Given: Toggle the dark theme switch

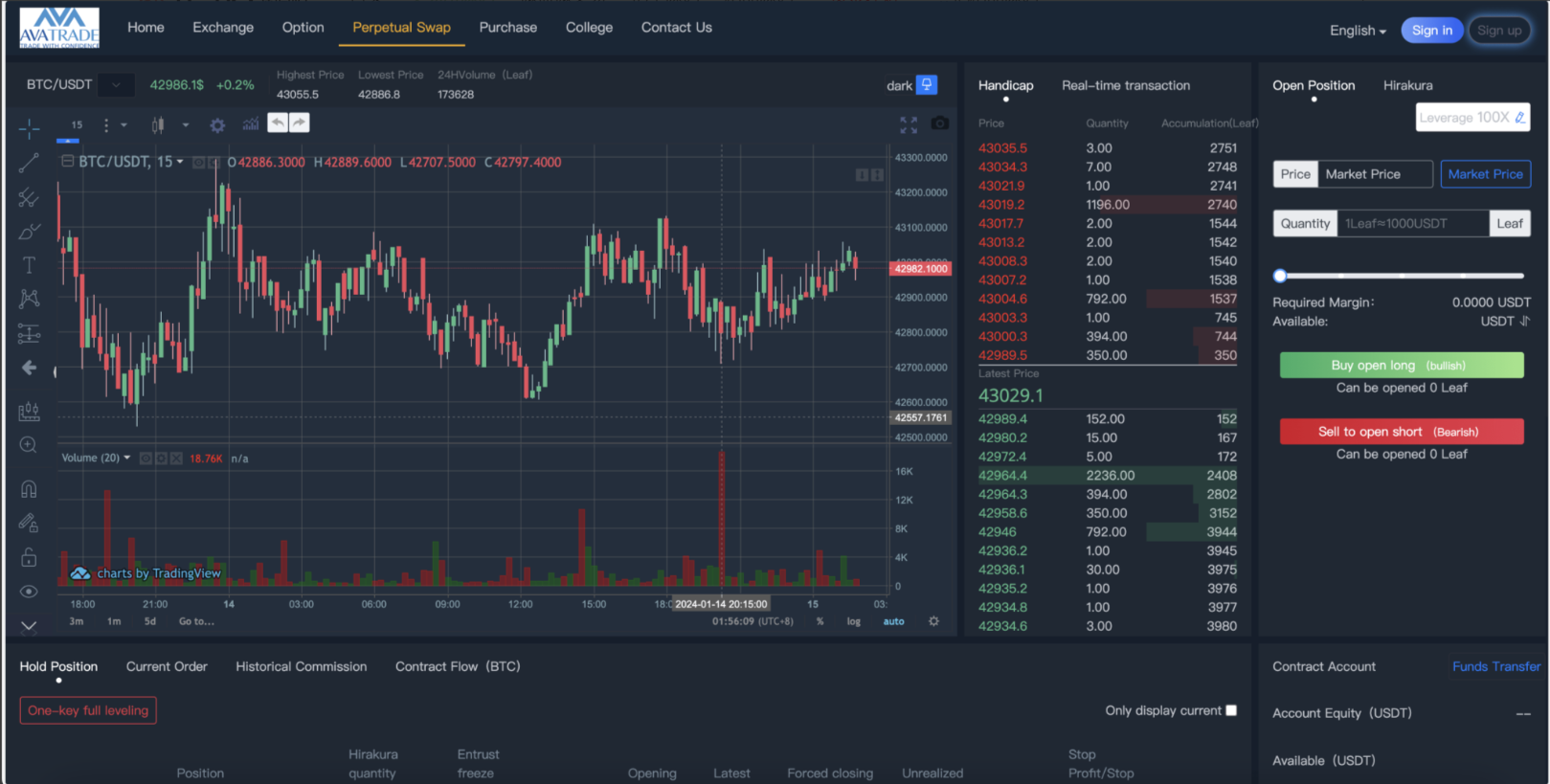Looking at the screenshot, I should point(926,85).
